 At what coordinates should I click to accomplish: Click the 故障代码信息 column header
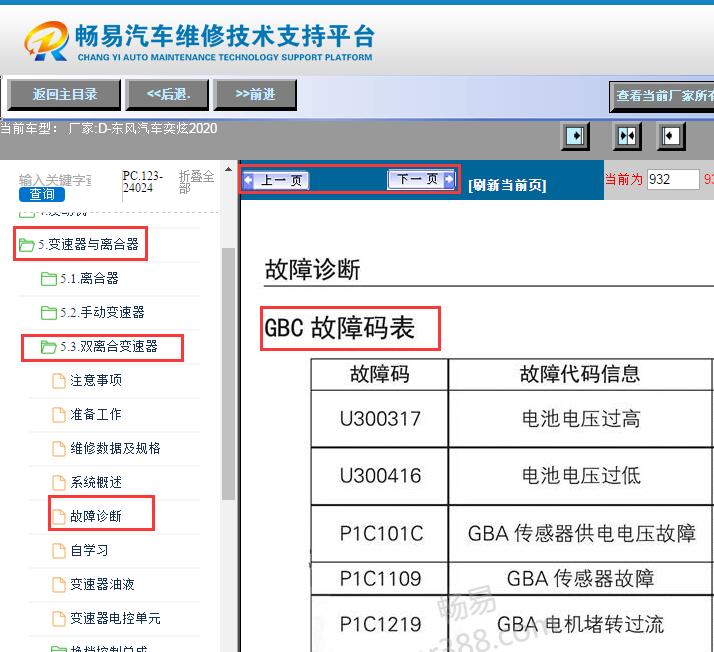point(581,374)
